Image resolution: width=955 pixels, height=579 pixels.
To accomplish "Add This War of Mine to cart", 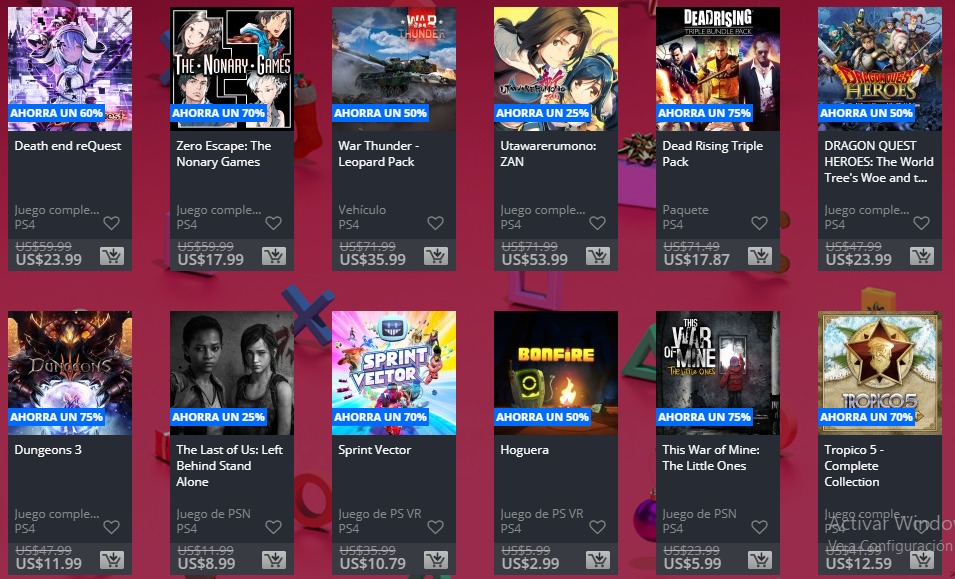I will (x=760, y=560).
